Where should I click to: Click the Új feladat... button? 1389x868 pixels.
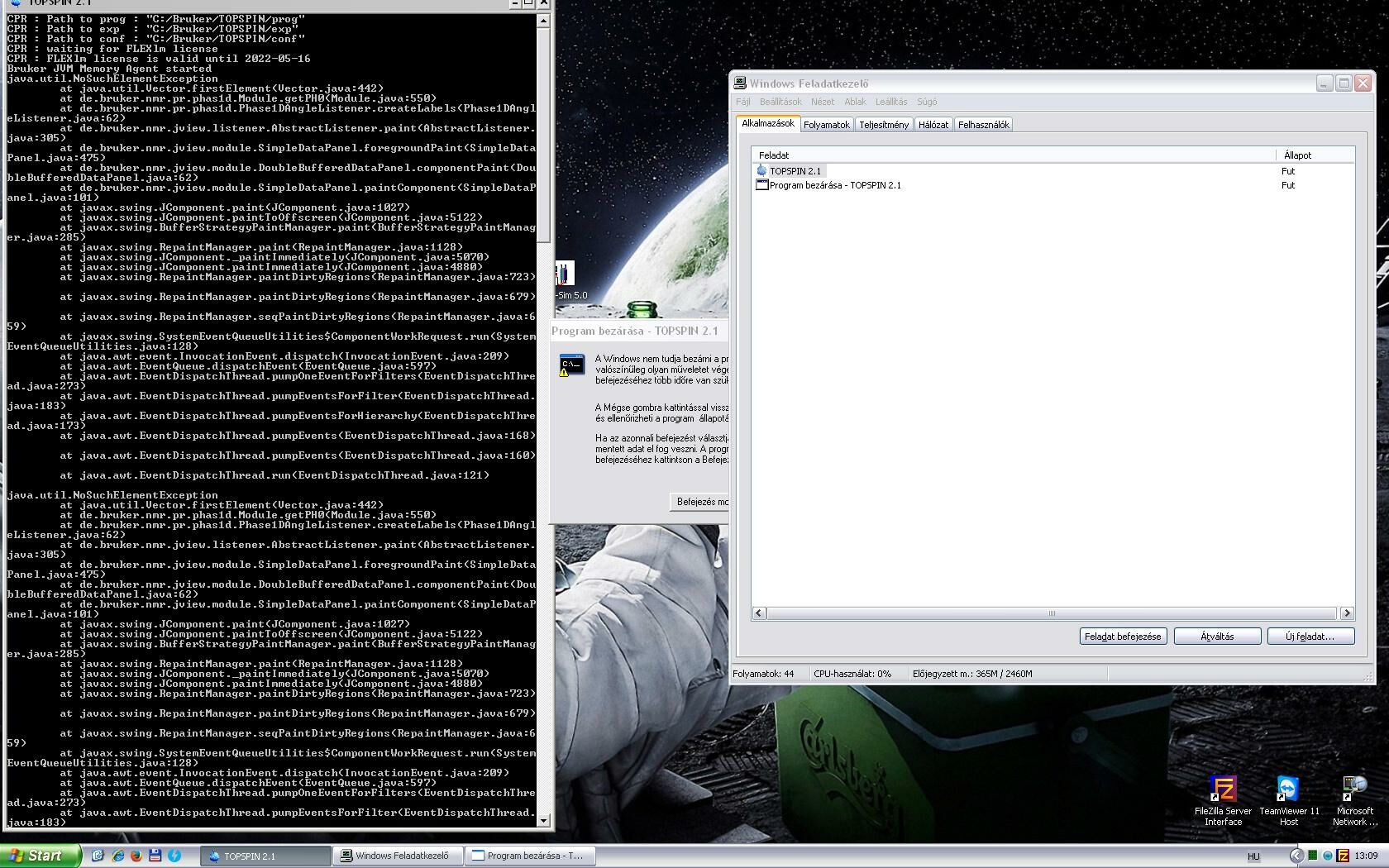pyautogui.click(x=1310, y=637)
